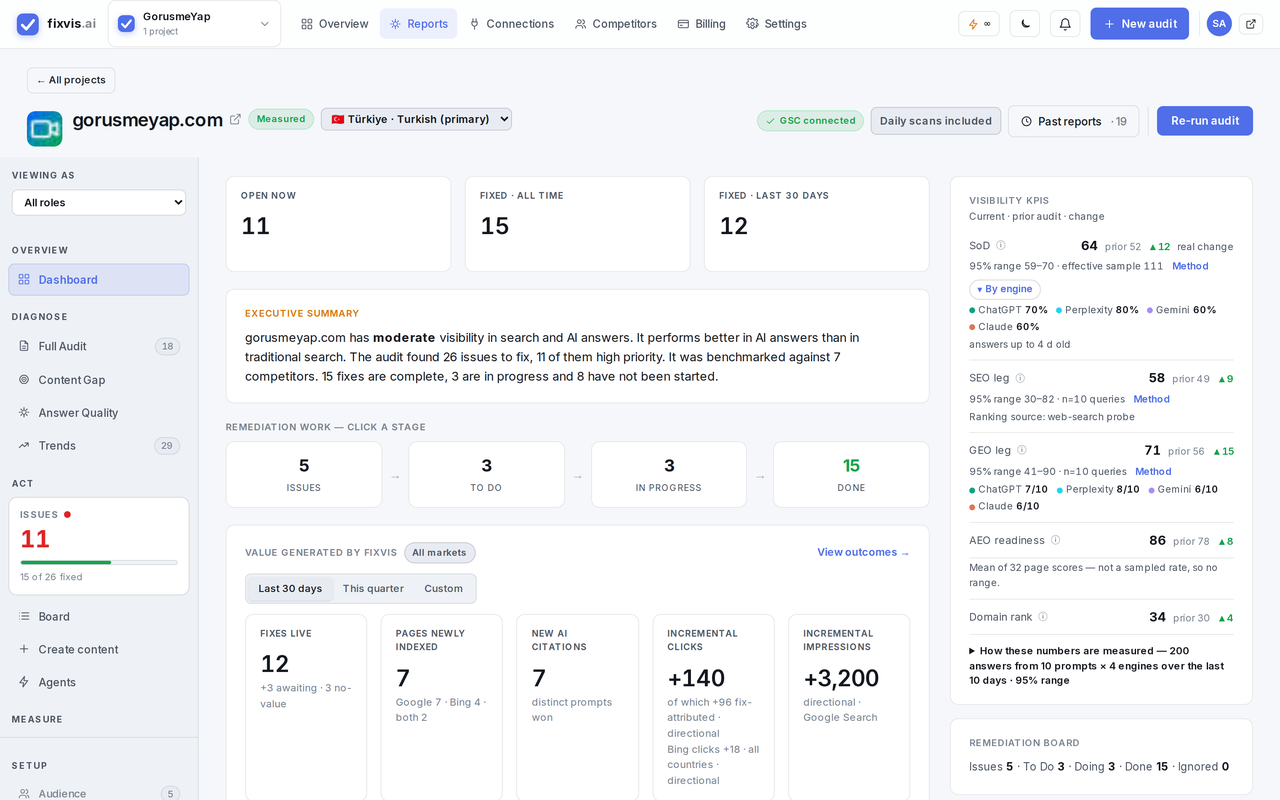Open Full Audit in the sidebar
This screenshot has height=800, width=1280.
99,346
